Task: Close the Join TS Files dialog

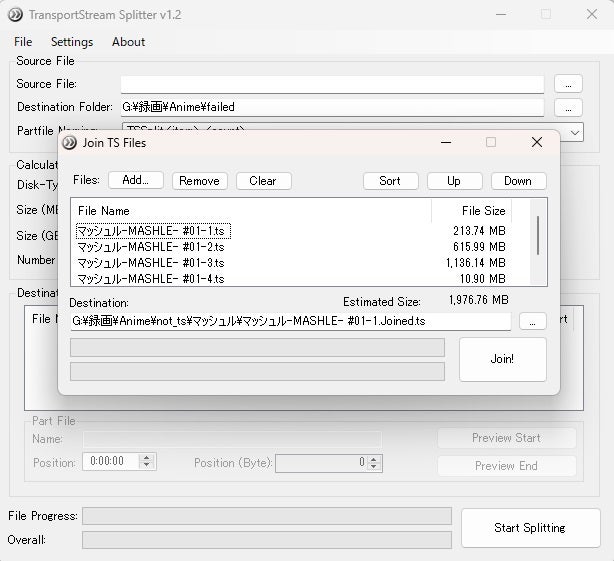Action: point(536,143)
